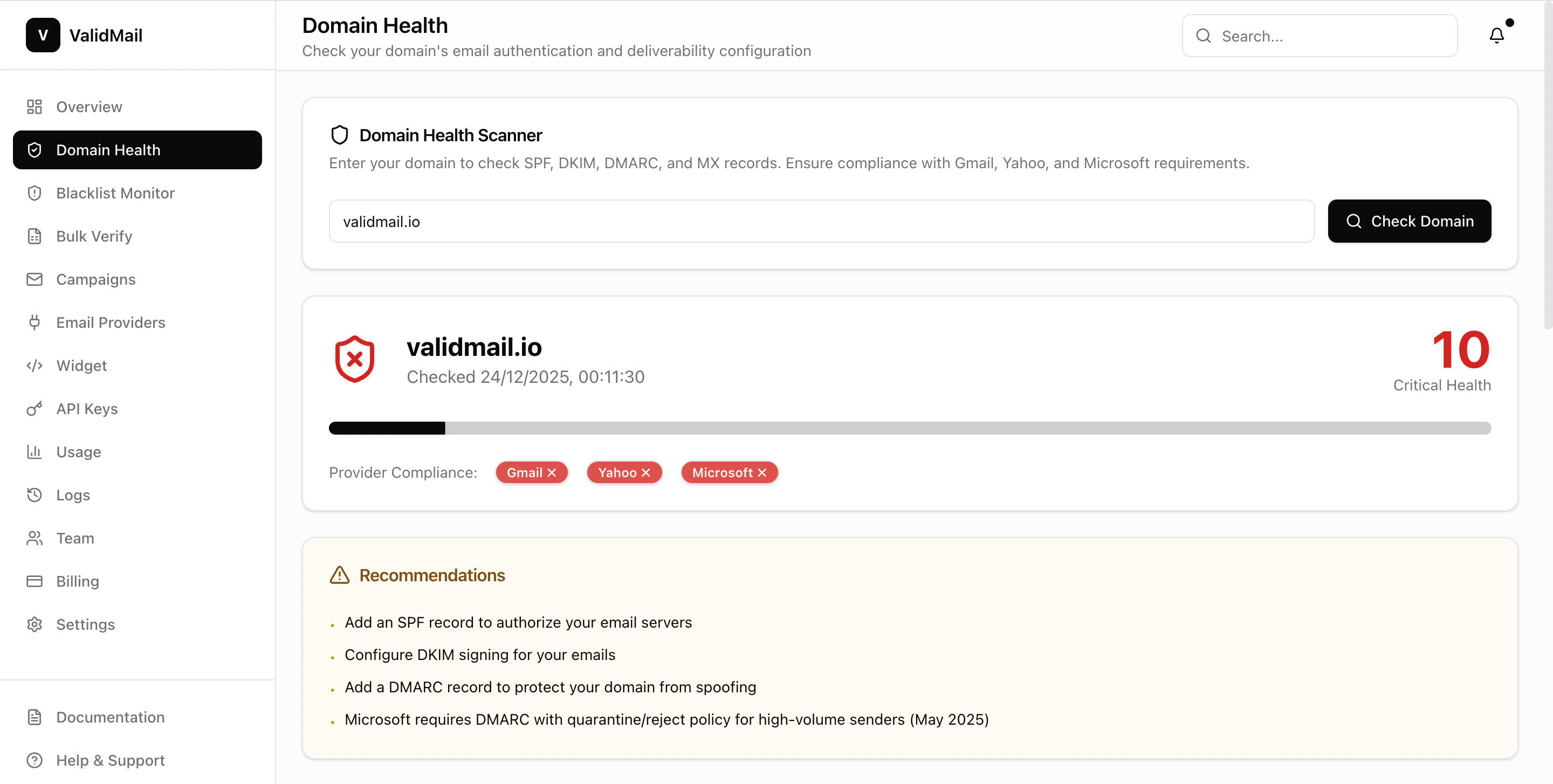This screenshot has width=1553, height=784.
Task: Click the Bulk Verify document icon
Action: (35, 236)
